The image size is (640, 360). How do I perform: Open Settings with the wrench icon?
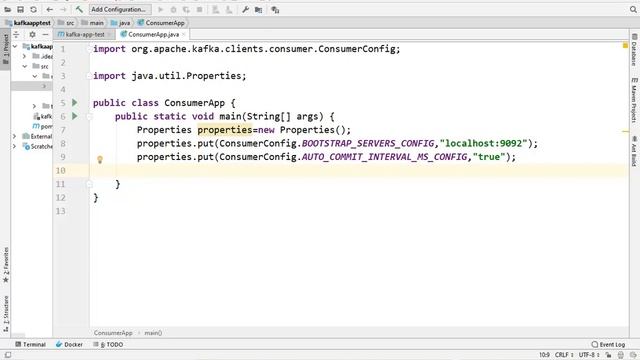[245, 9]
